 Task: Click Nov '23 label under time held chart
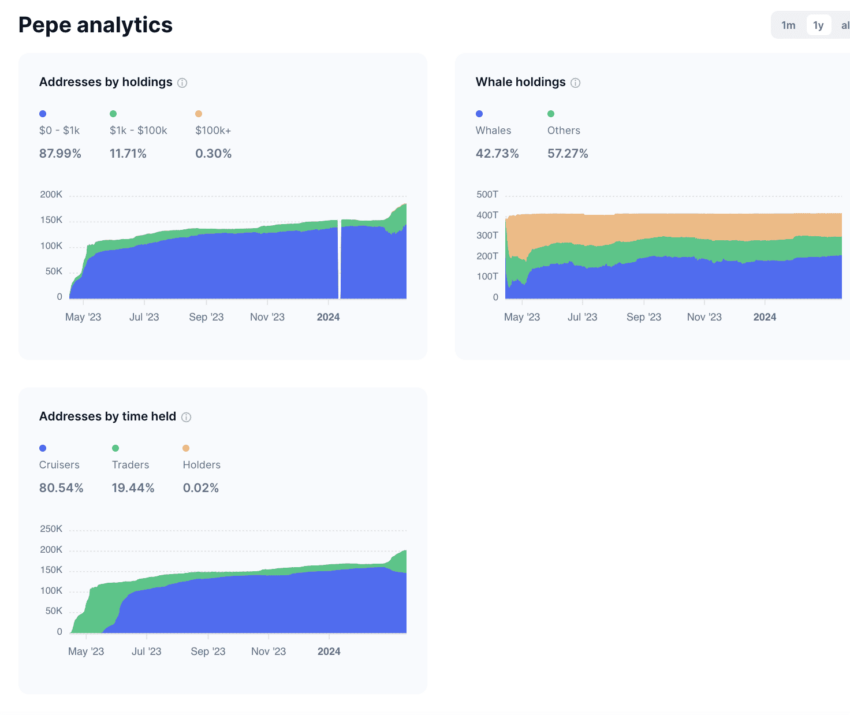pos(268,652)
